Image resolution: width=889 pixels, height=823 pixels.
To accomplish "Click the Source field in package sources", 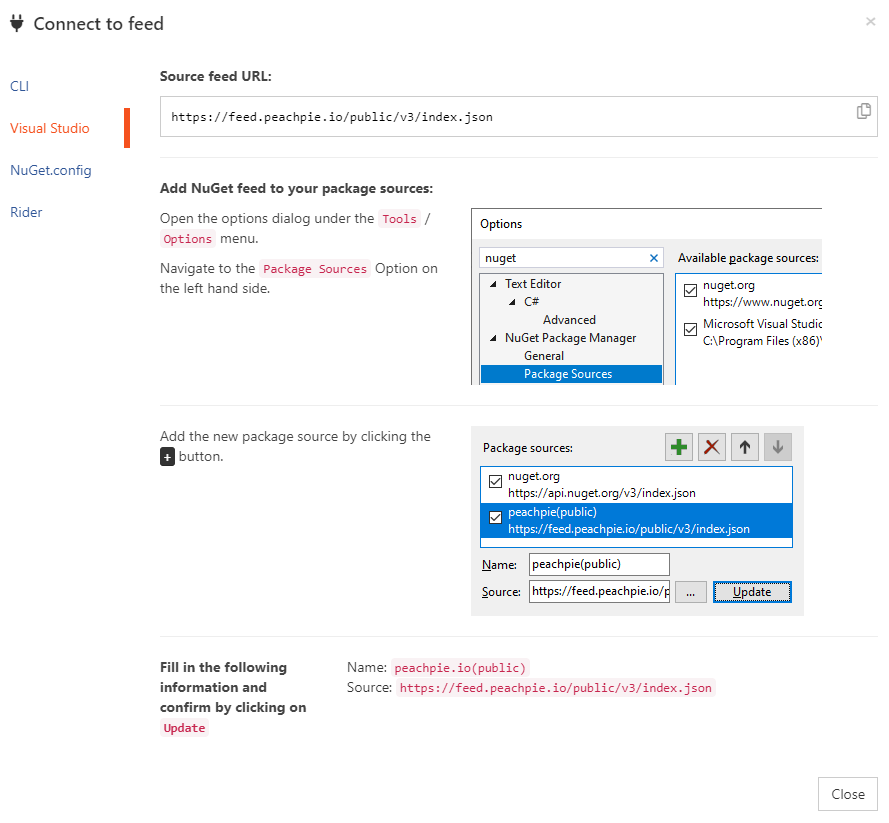I will pos(599,591).
